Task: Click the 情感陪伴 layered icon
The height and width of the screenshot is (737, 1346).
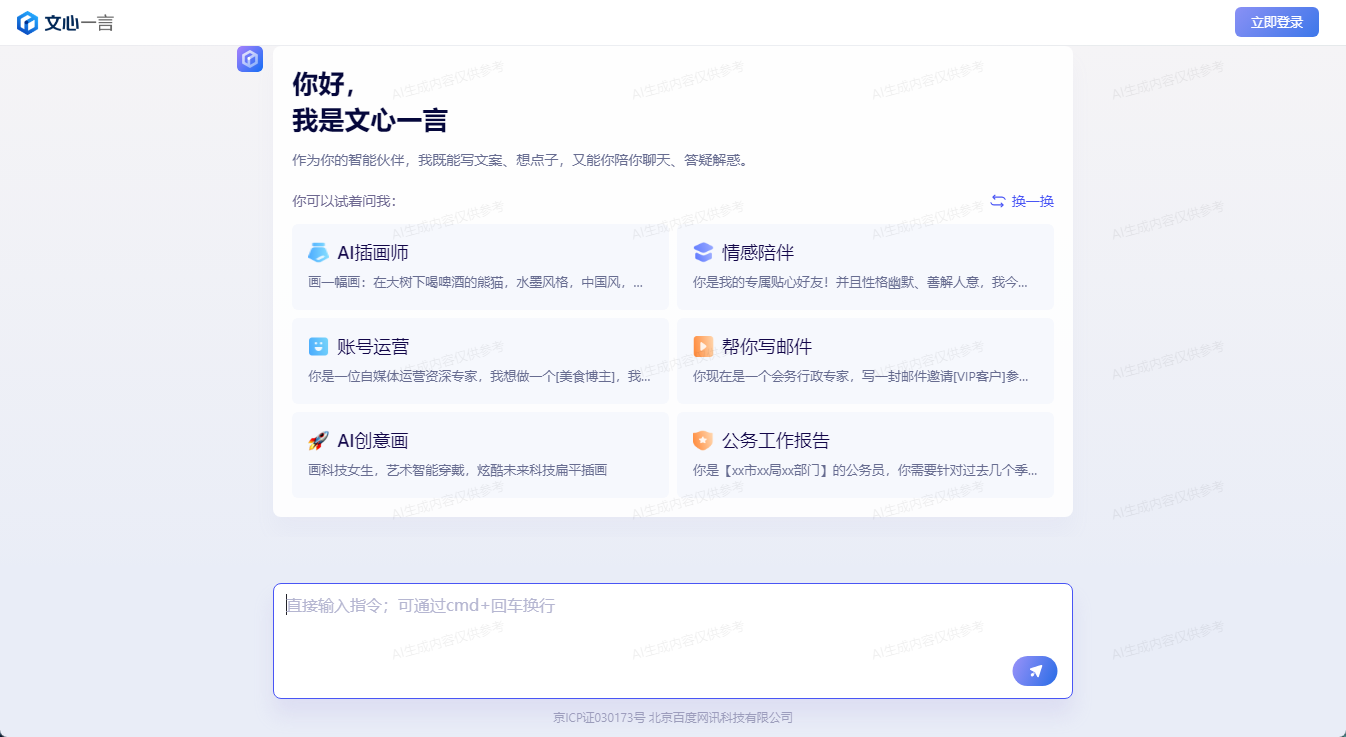Action: pos(703,253)
